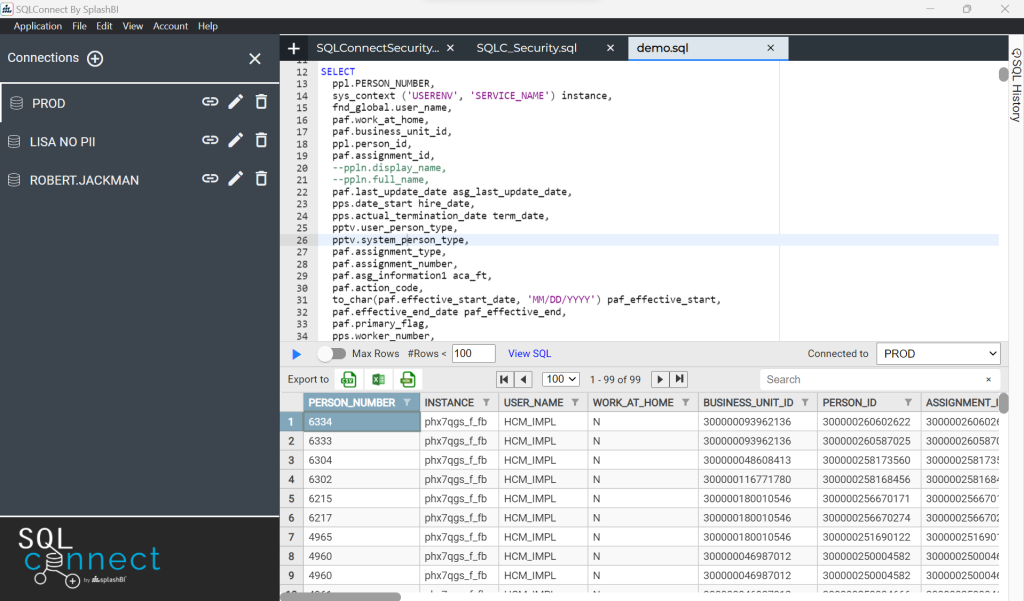Click the link icon for PROD connection

[210, 103]
